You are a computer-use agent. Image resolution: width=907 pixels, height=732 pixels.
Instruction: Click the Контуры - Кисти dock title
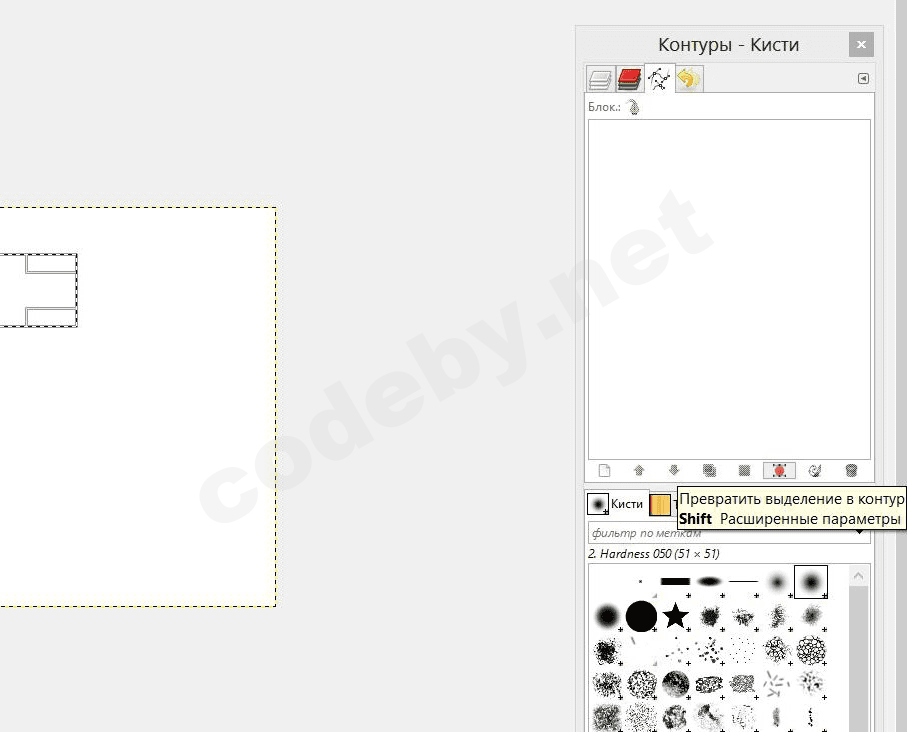click(728, 45)
